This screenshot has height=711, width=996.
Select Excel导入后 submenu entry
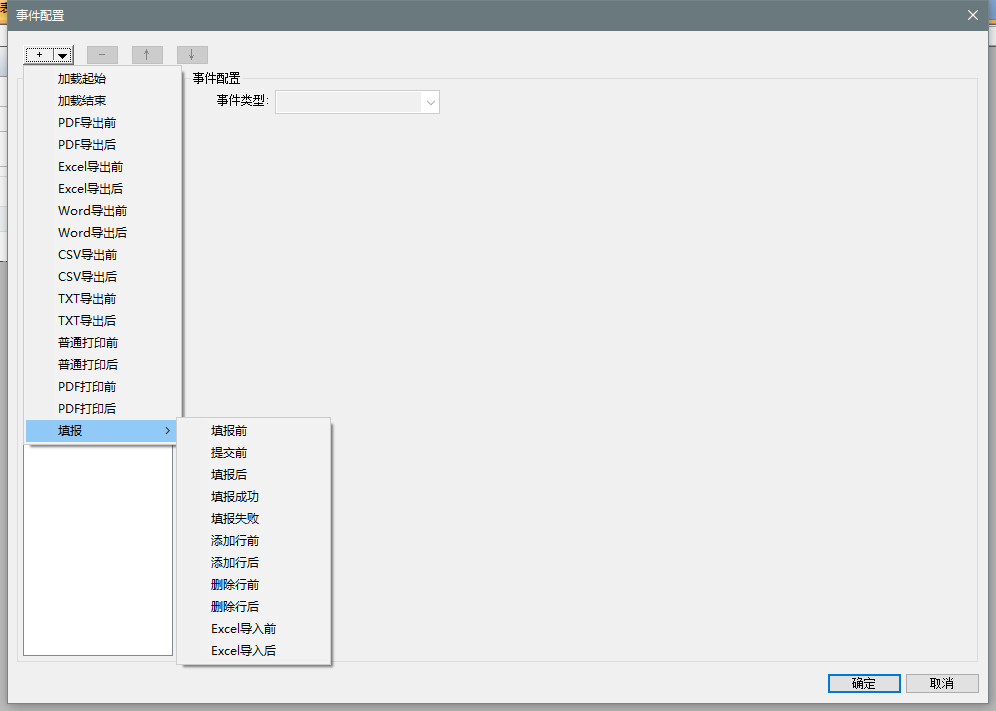(x=243, y=651)
